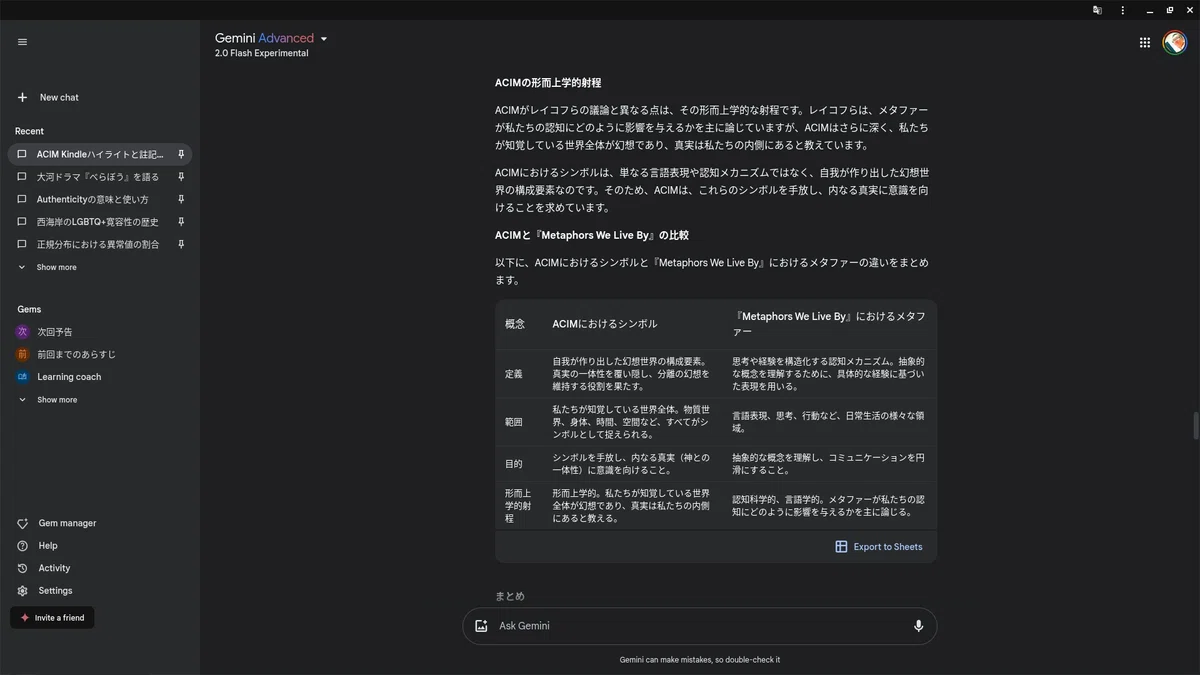Click the page scrollbar thumb
Viewport: 1200px width, 675px height.
(1195, 425)
